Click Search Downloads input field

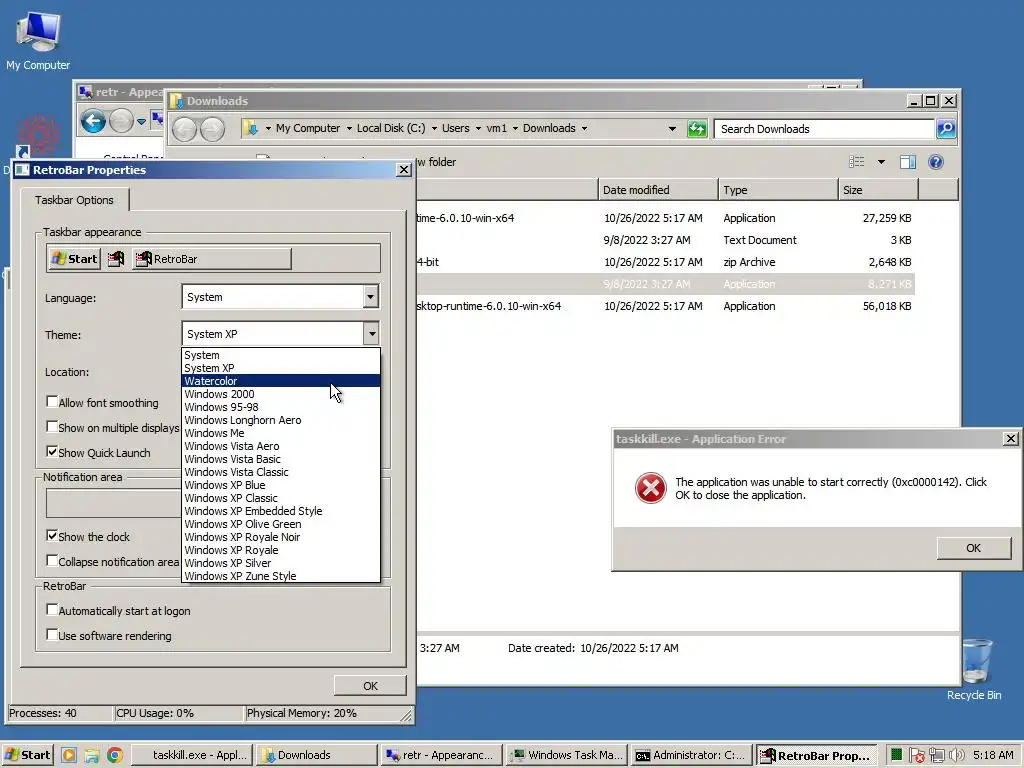[824, 129]
